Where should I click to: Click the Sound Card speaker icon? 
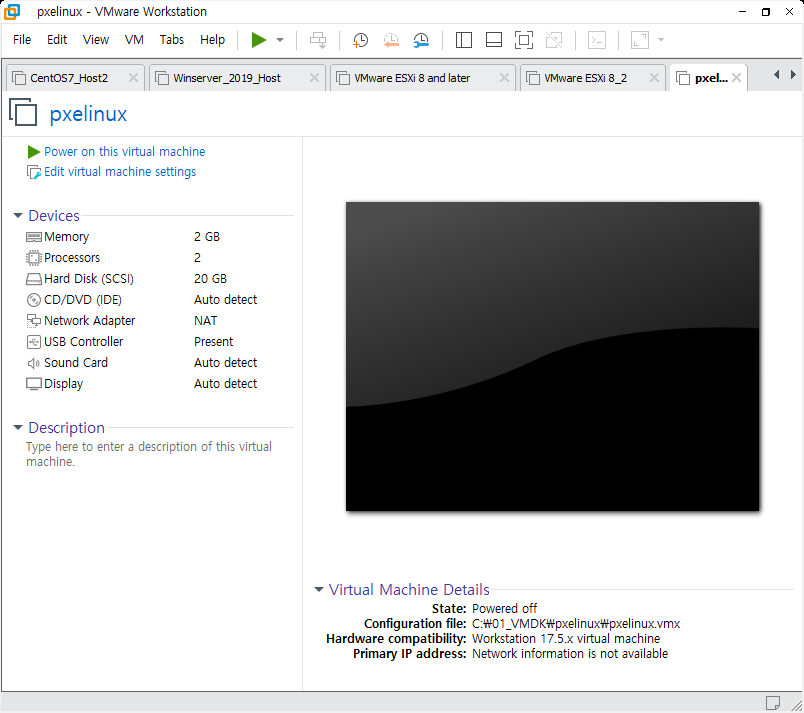tap(33, 363)
